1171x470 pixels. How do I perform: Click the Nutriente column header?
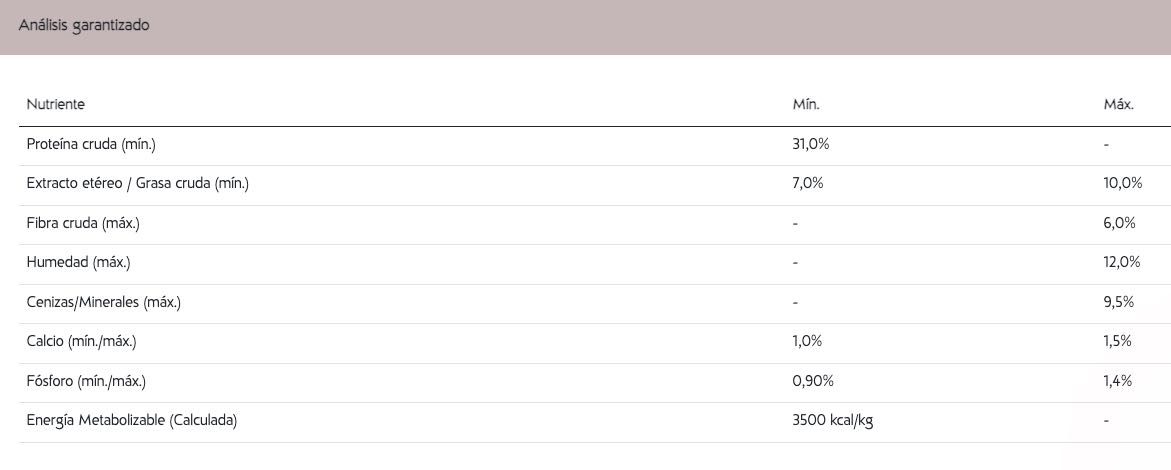click(55, 105)
